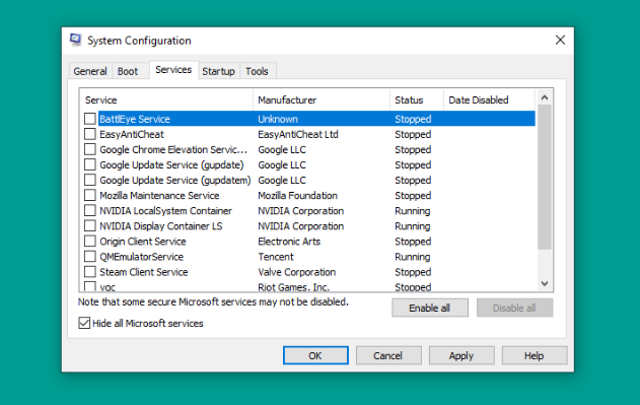
Task: Check NVIDIA Display Container LS checkbox
Action: pyautogui.click(x=90, y=226)
